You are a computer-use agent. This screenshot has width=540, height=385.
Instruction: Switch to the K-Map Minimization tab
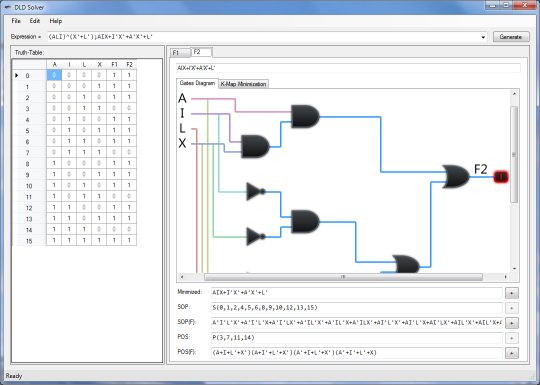(243, 84)
